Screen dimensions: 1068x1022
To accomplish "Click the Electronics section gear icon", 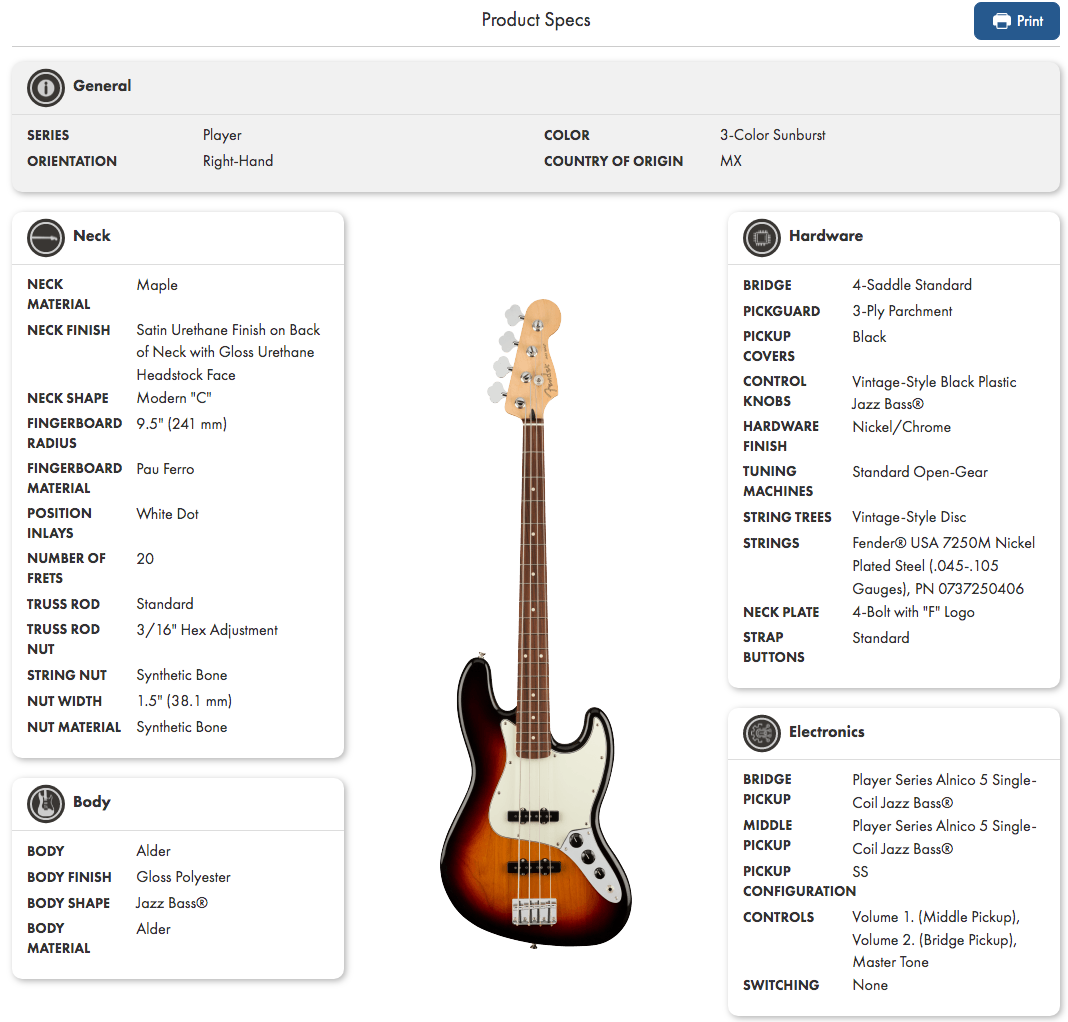I will [761, 733].
